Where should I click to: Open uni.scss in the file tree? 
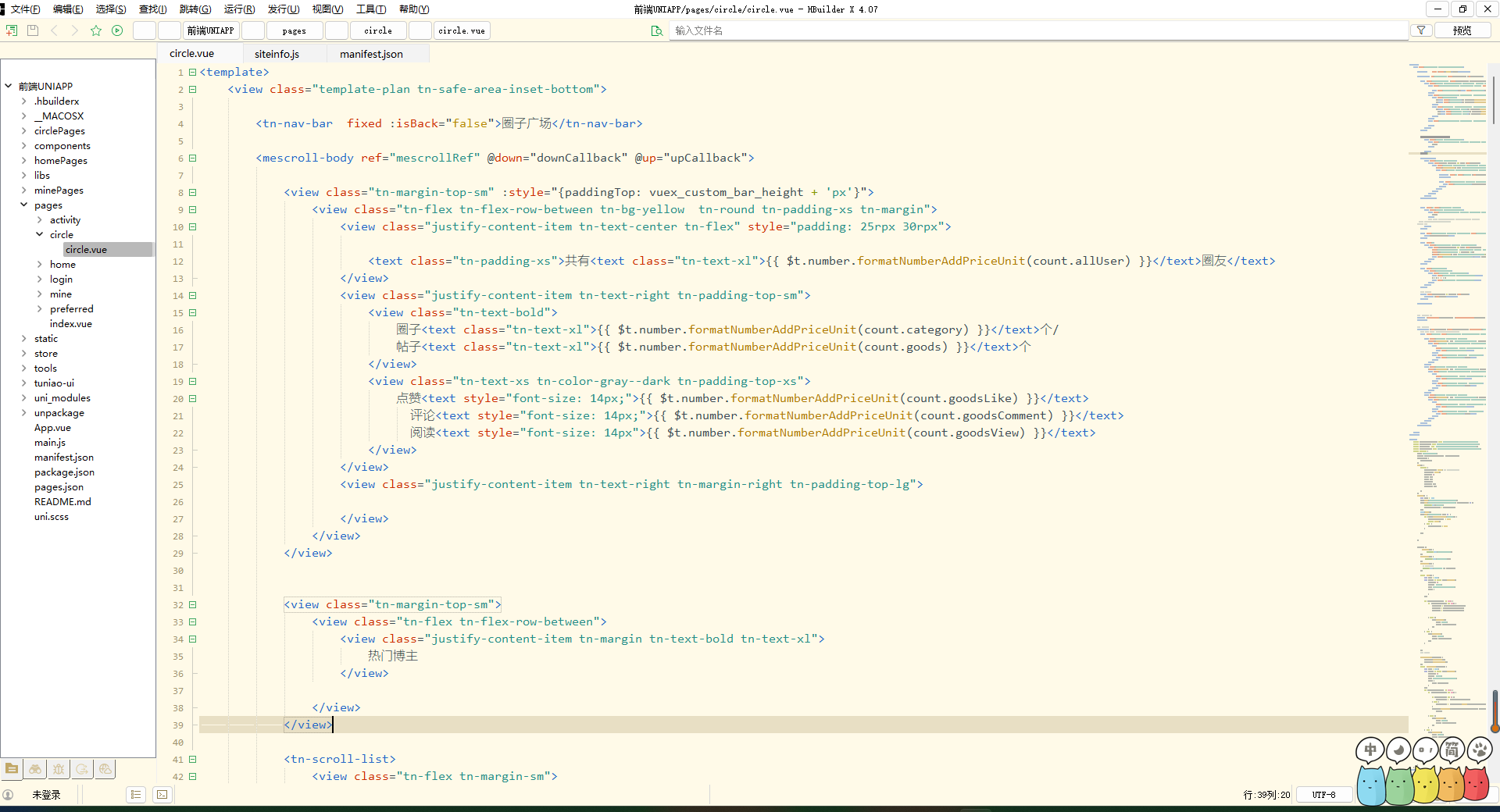tap(52, 516)
